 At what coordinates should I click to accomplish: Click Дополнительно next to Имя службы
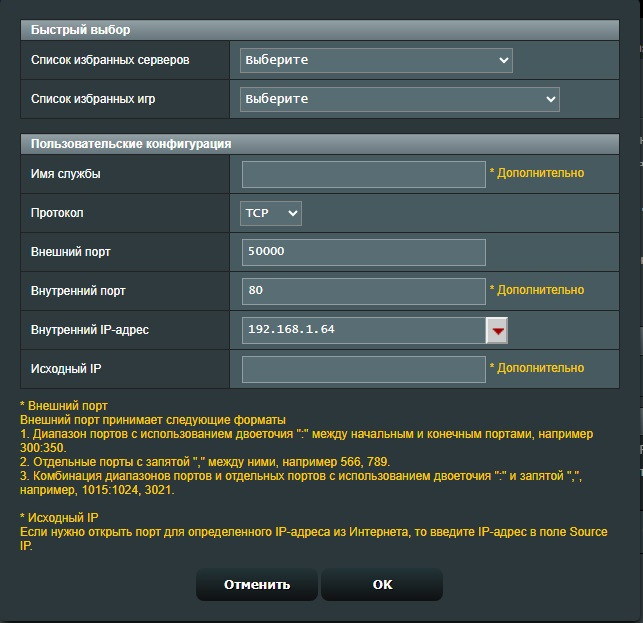point(537,173)
